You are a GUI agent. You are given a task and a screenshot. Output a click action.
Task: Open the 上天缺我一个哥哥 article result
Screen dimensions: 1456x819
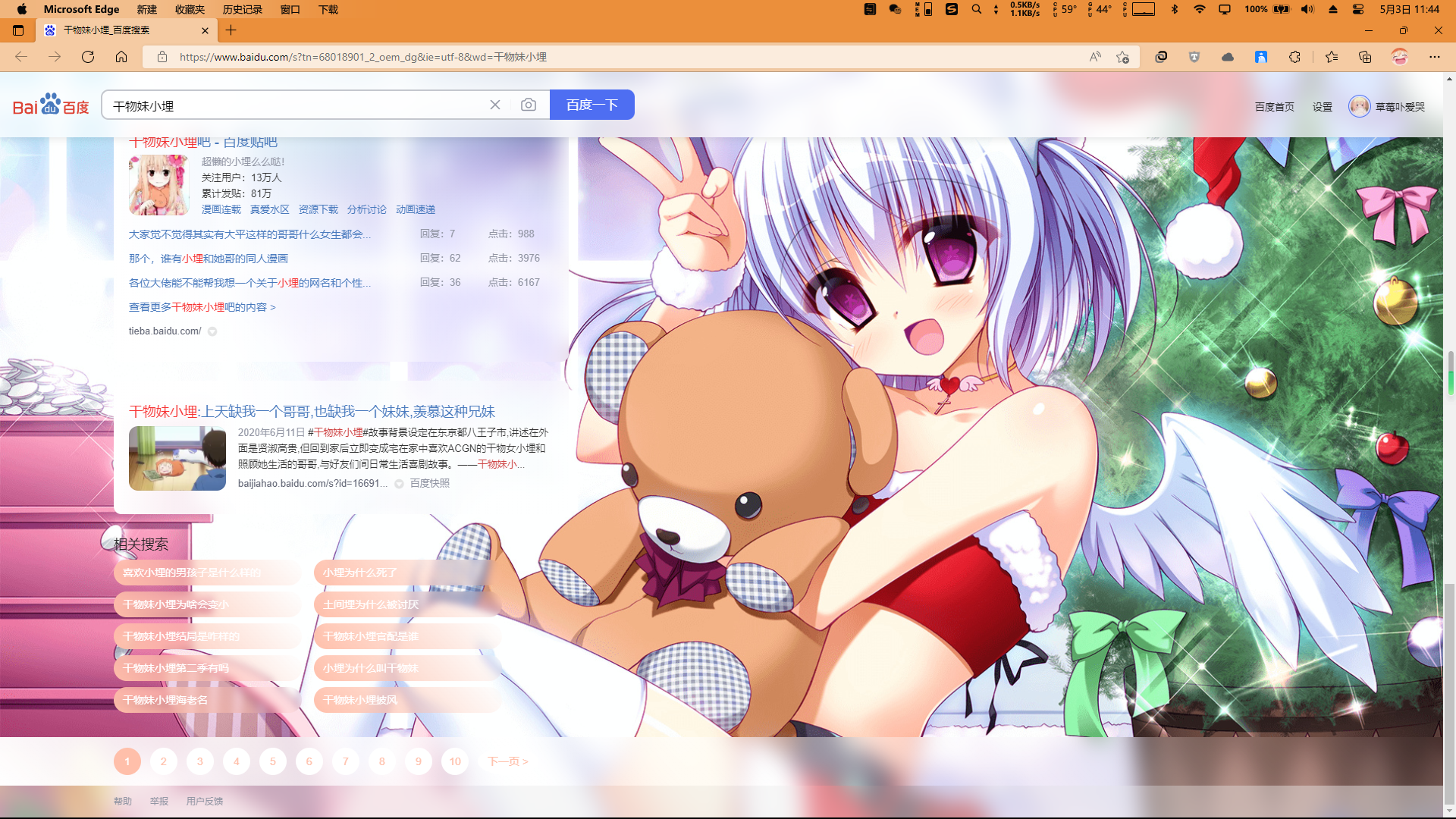[312, 411]
